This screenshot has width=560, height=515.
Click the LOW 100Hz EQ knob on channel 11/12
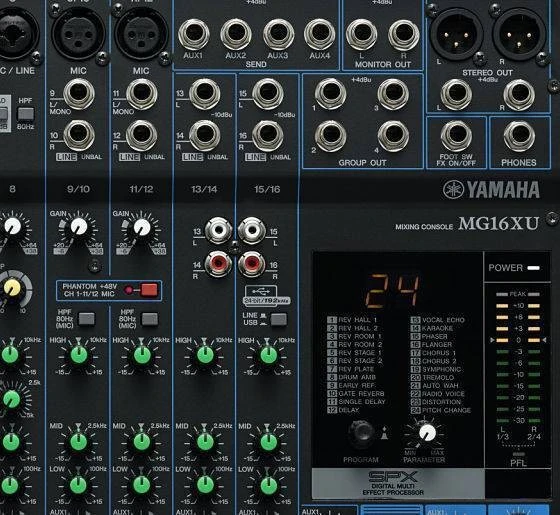coord(142,486)
